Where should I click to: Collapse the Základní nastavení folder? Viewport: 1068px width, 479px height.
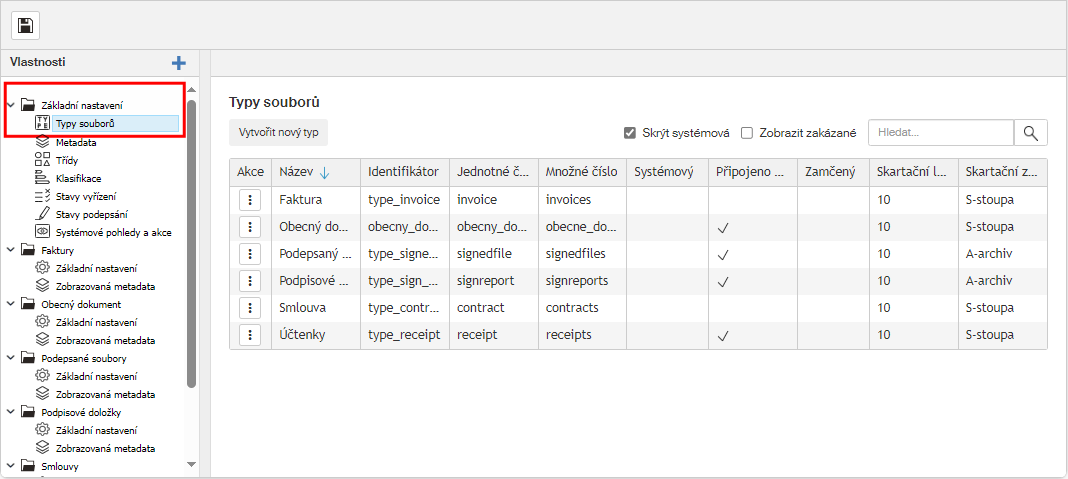(11, 105)
